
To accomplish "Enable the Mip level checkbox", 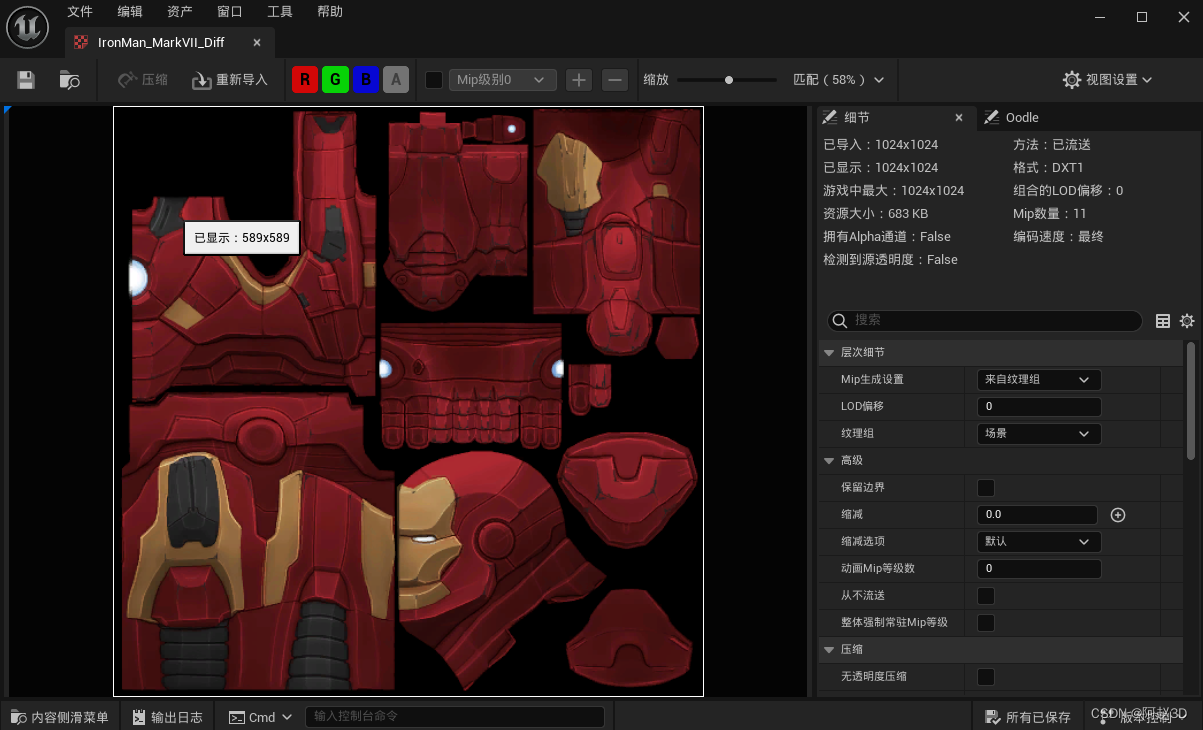I will [x=434, y=80].
